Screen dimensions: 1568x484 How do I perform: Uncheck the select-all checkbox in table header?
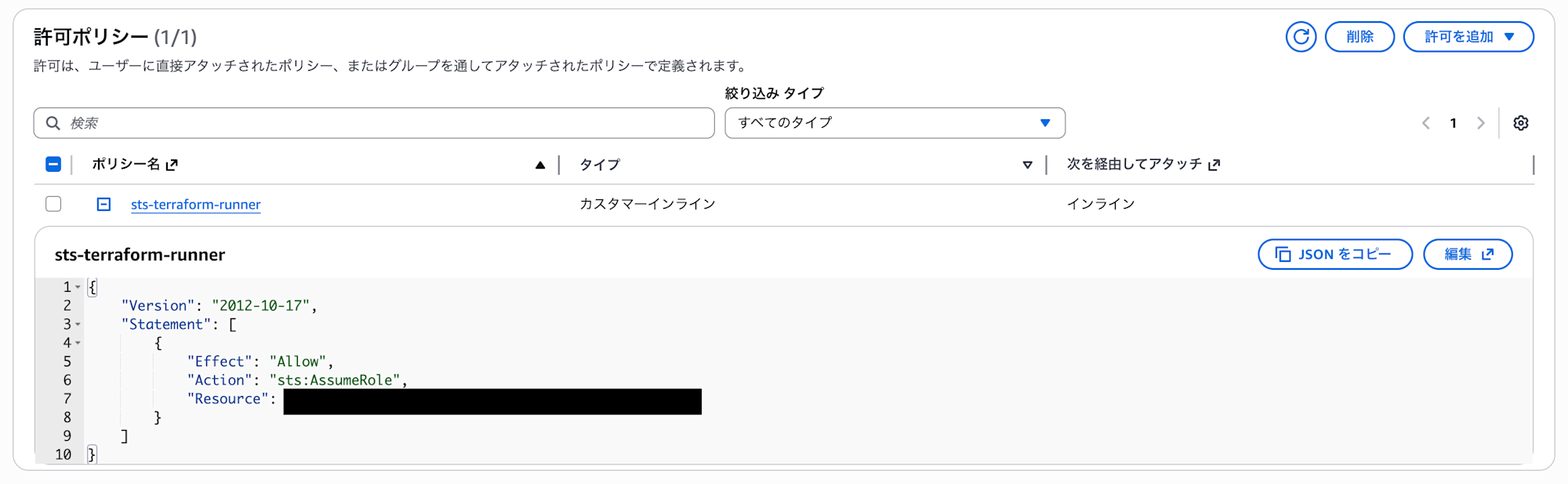coord(53,164)
